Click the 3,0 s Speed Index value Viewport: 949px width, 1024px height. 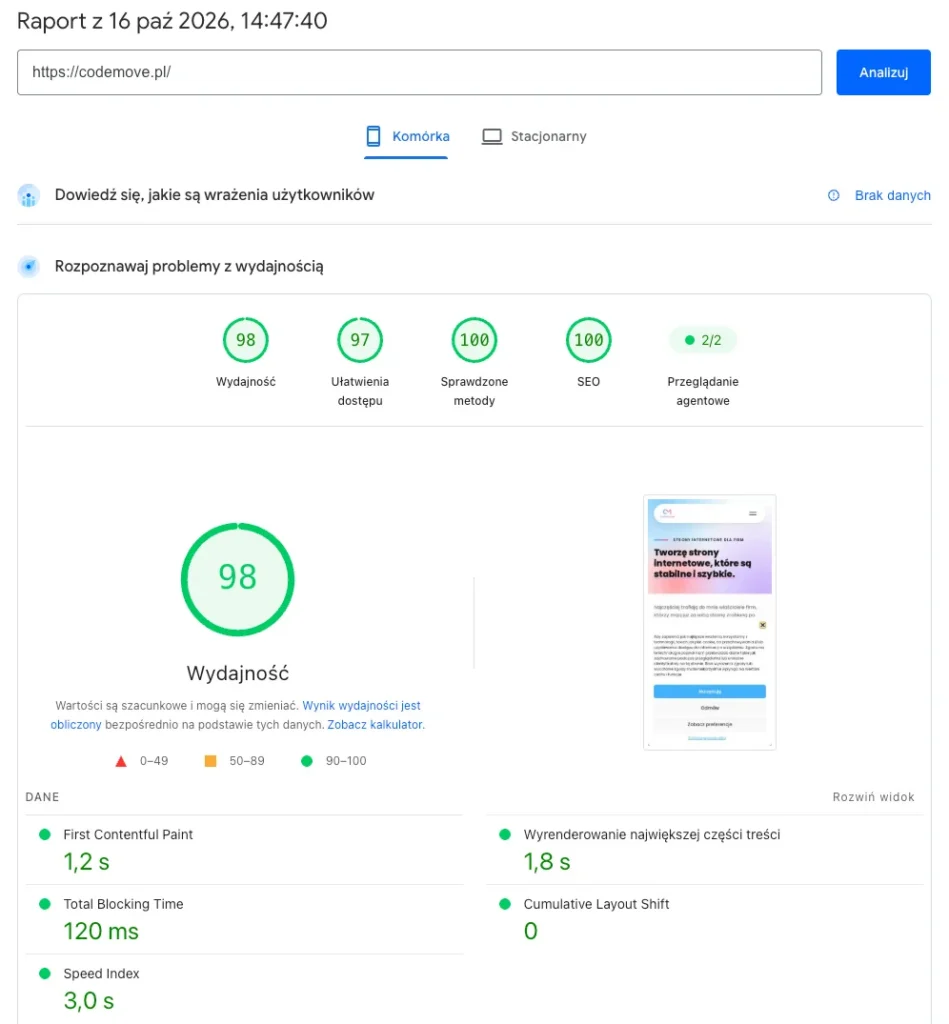click(89, 1000)
